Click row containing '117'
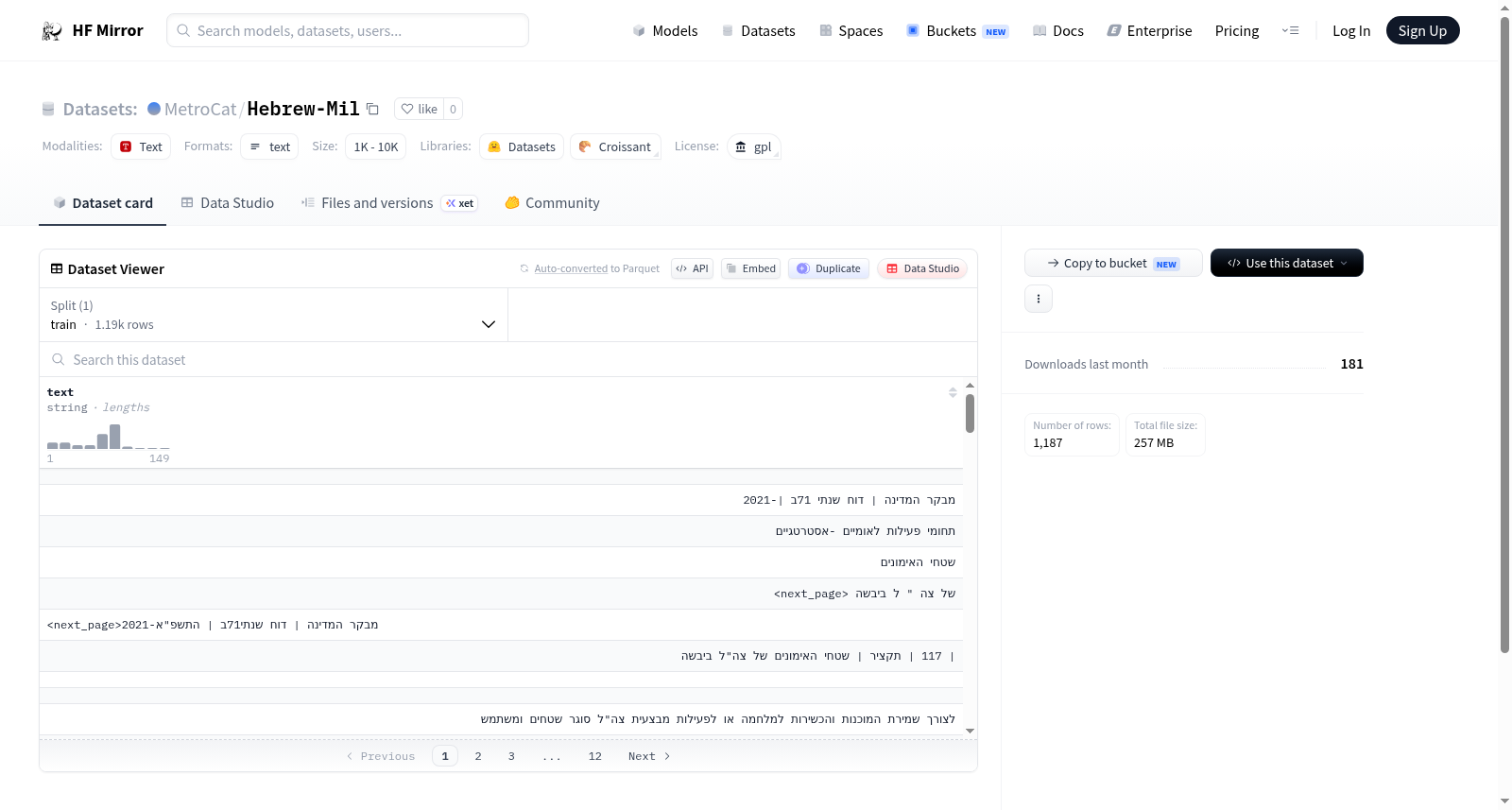 click(501, 656)
